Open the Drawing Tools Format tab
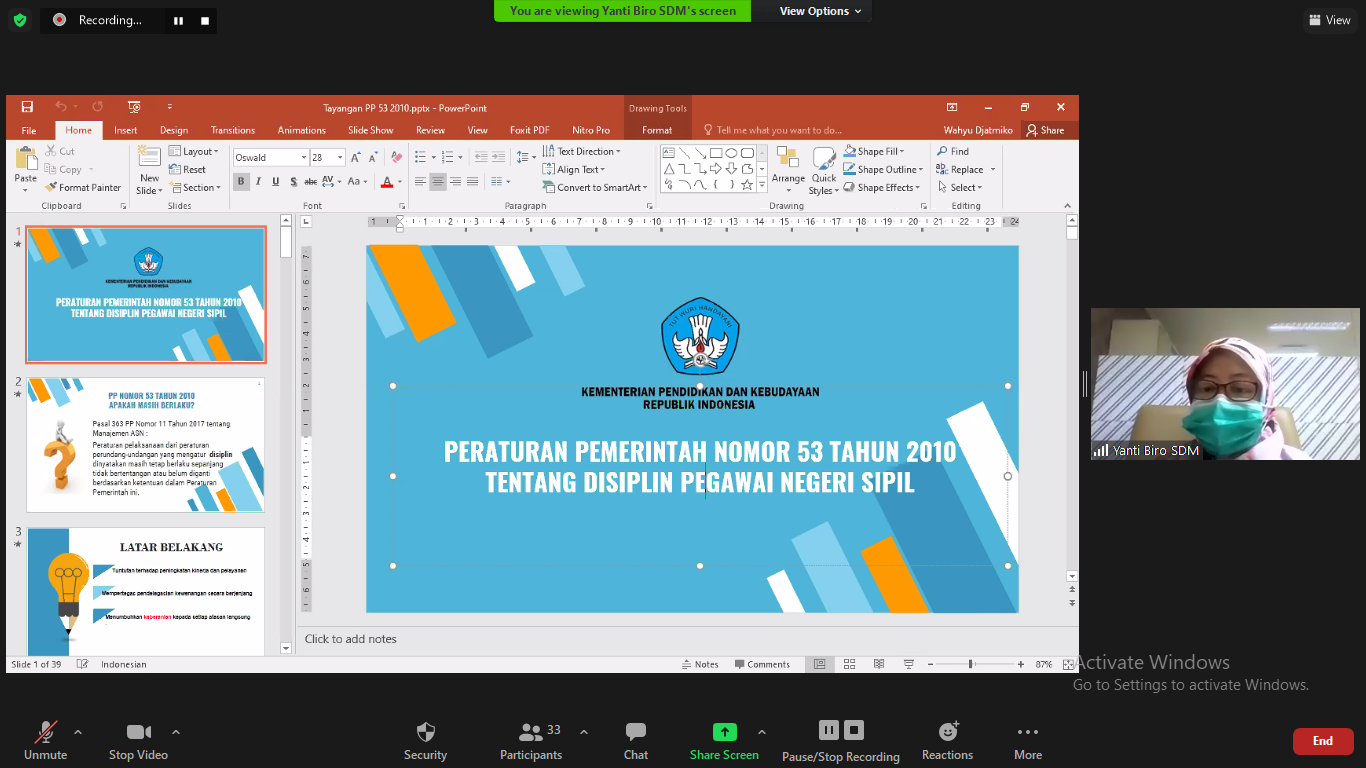Screen dimensions: 1366x768 657,130
